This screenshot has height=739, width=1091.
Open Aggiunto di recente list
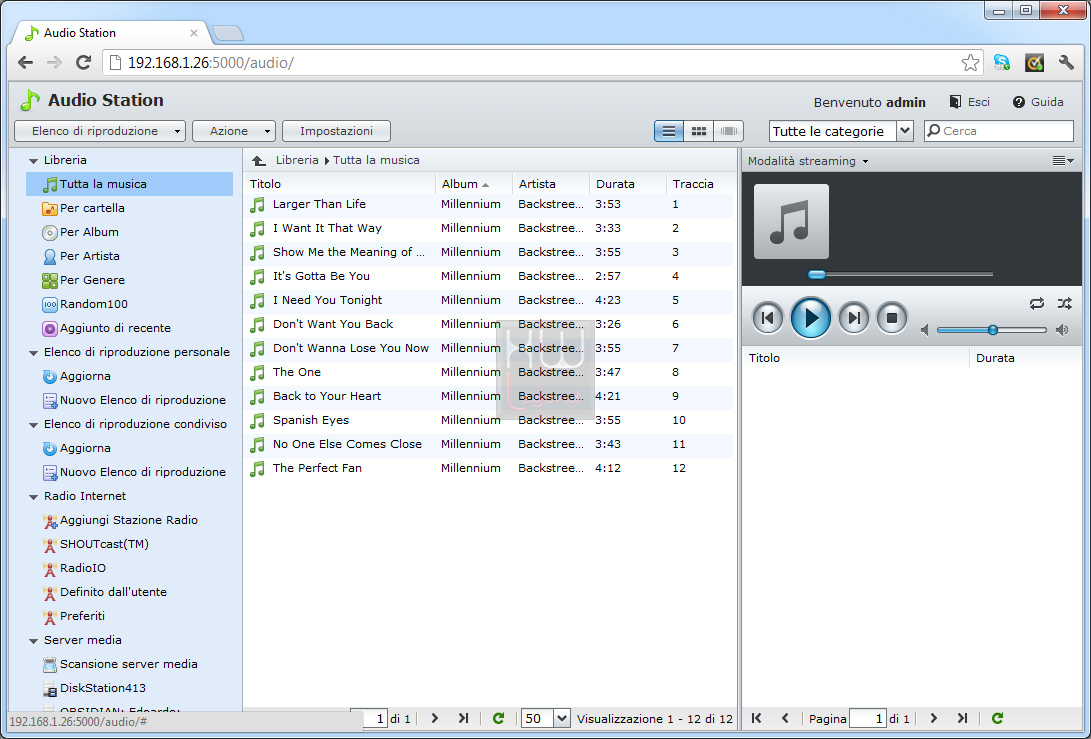point(106,328)
